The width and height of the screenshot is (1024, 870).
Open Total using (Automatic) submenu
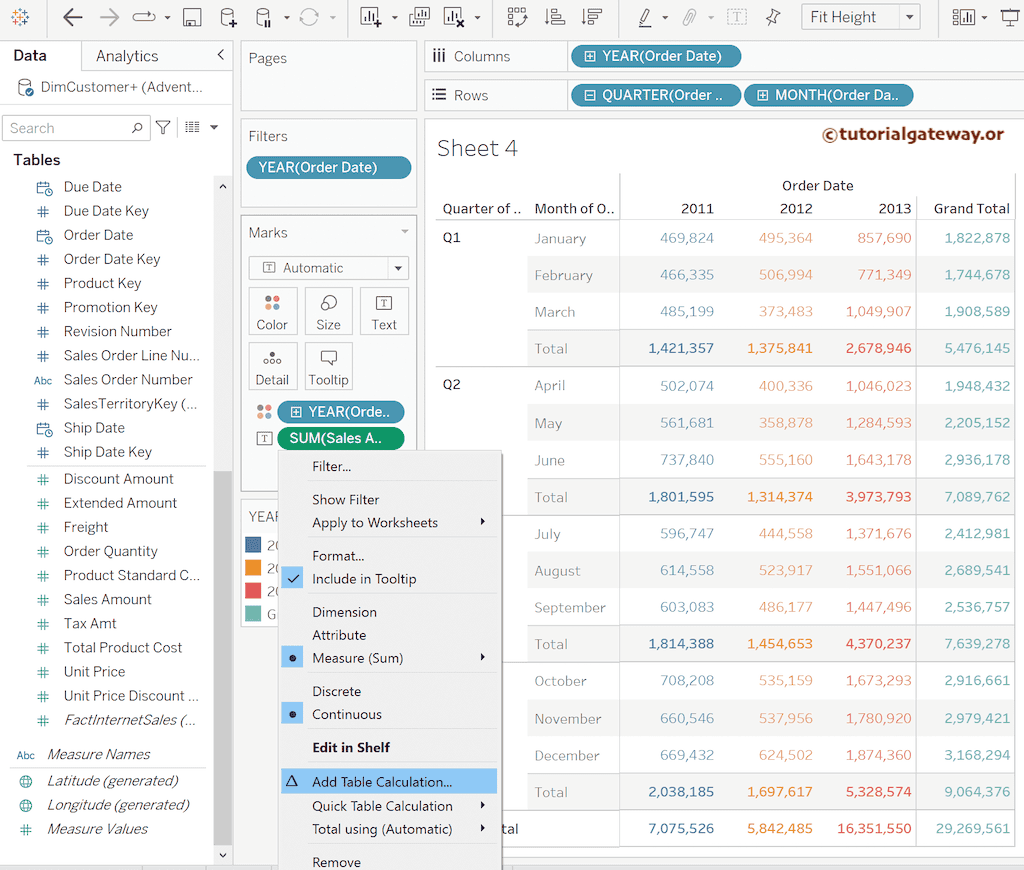click(389, 829)
